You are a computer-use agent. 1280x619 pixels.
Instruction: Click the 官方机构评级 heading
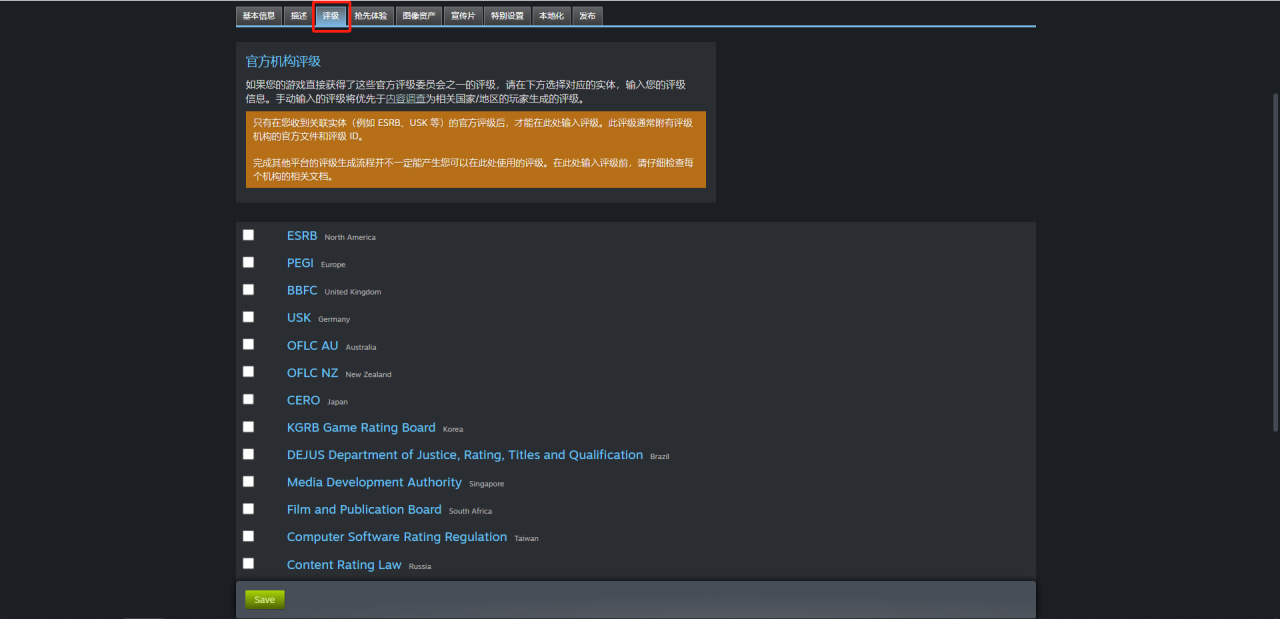click(283, 62)
